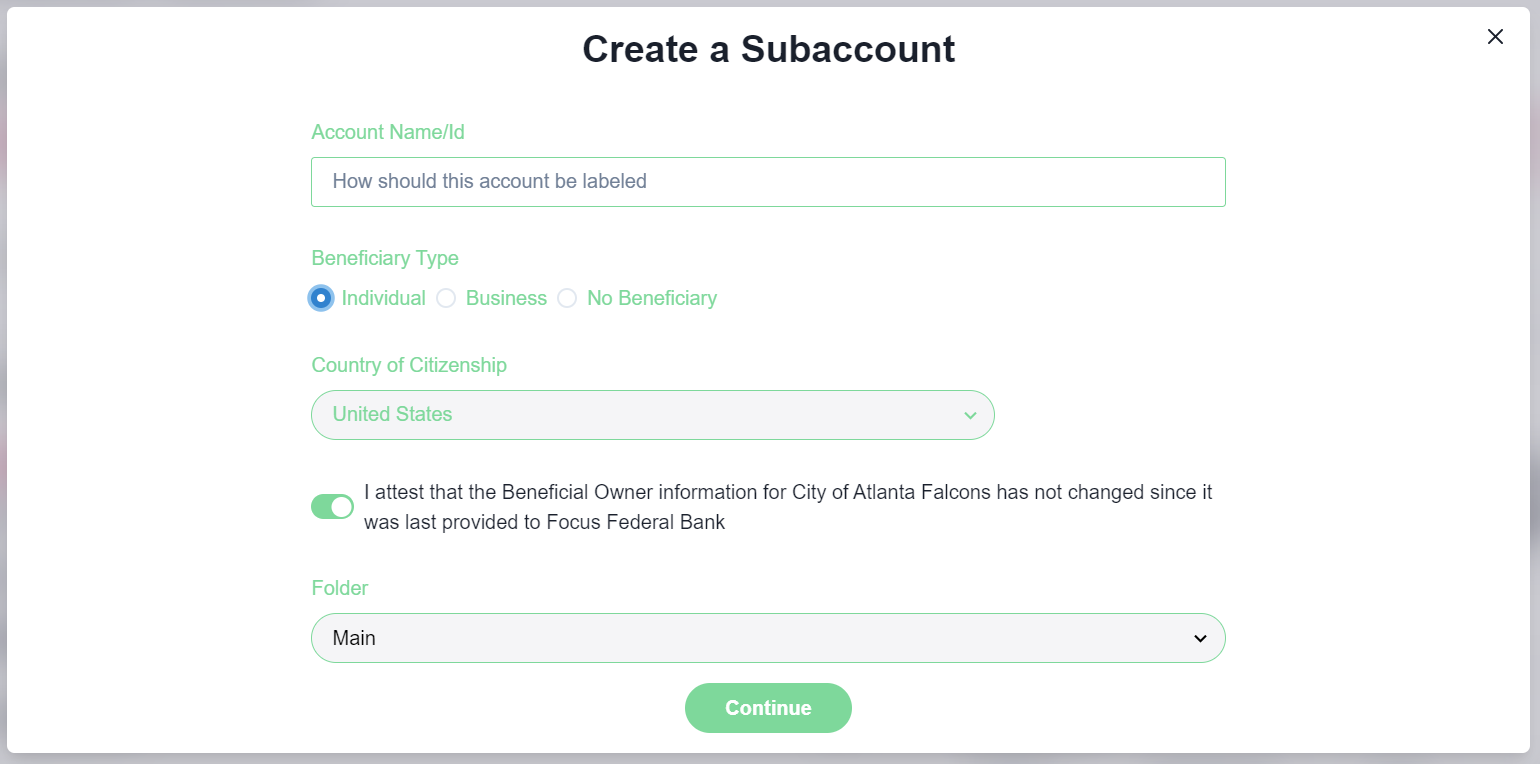
Task: Click the Business option label text
Action: (x=506, y=298)
